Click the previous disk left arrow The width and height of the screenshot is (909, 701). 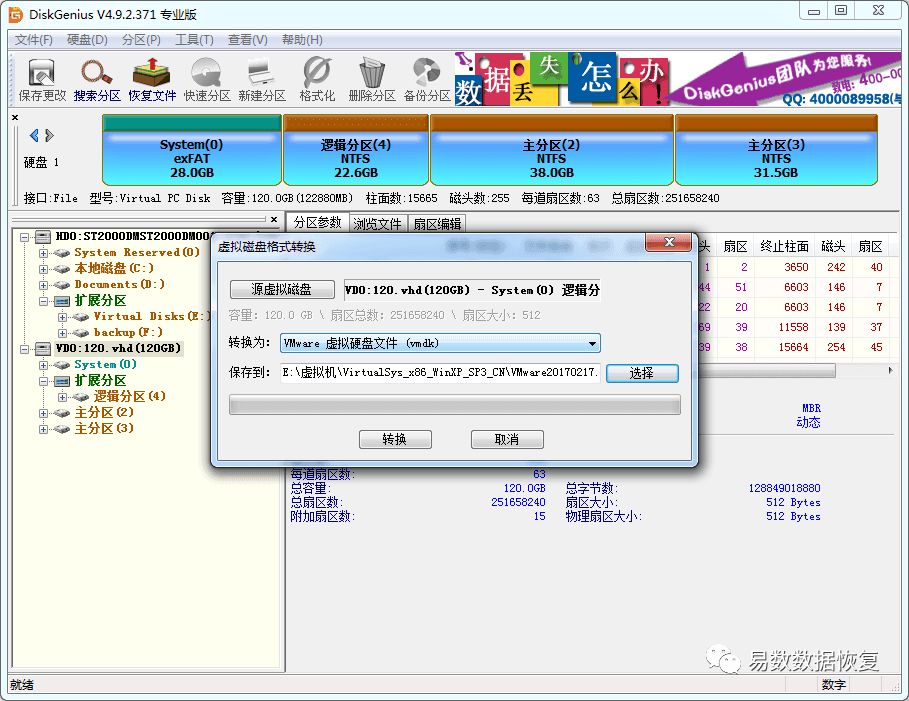[x=34, y=135]
